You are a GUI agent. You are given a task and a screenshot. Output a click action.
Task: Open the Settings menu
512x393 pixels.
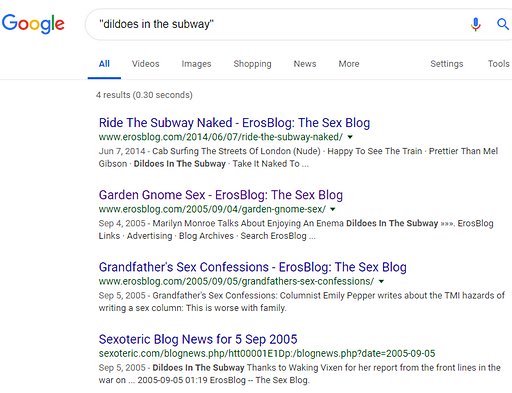click(447, 64)
